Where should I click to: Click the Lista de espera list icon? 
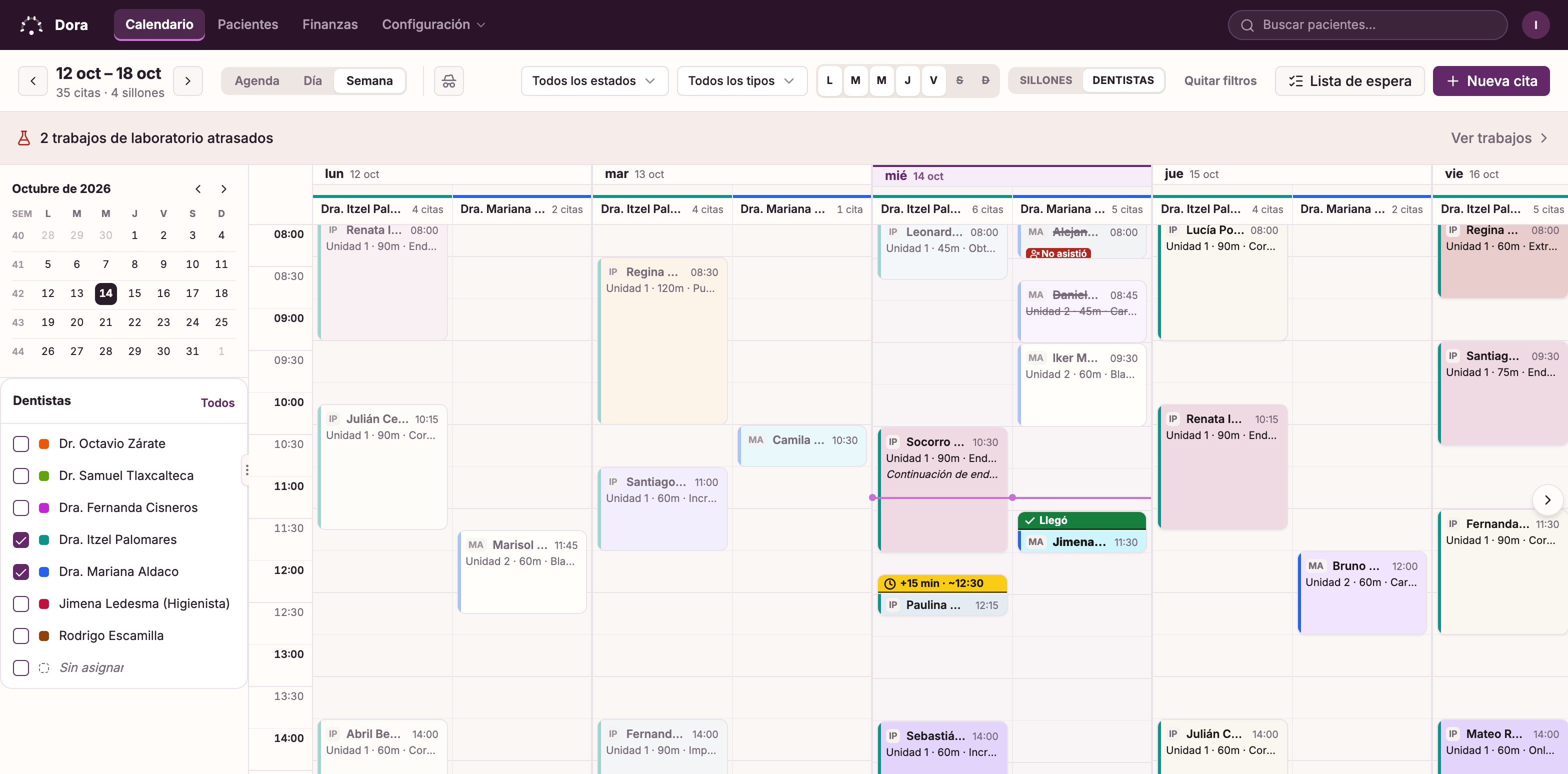[x=1296, y=81]
